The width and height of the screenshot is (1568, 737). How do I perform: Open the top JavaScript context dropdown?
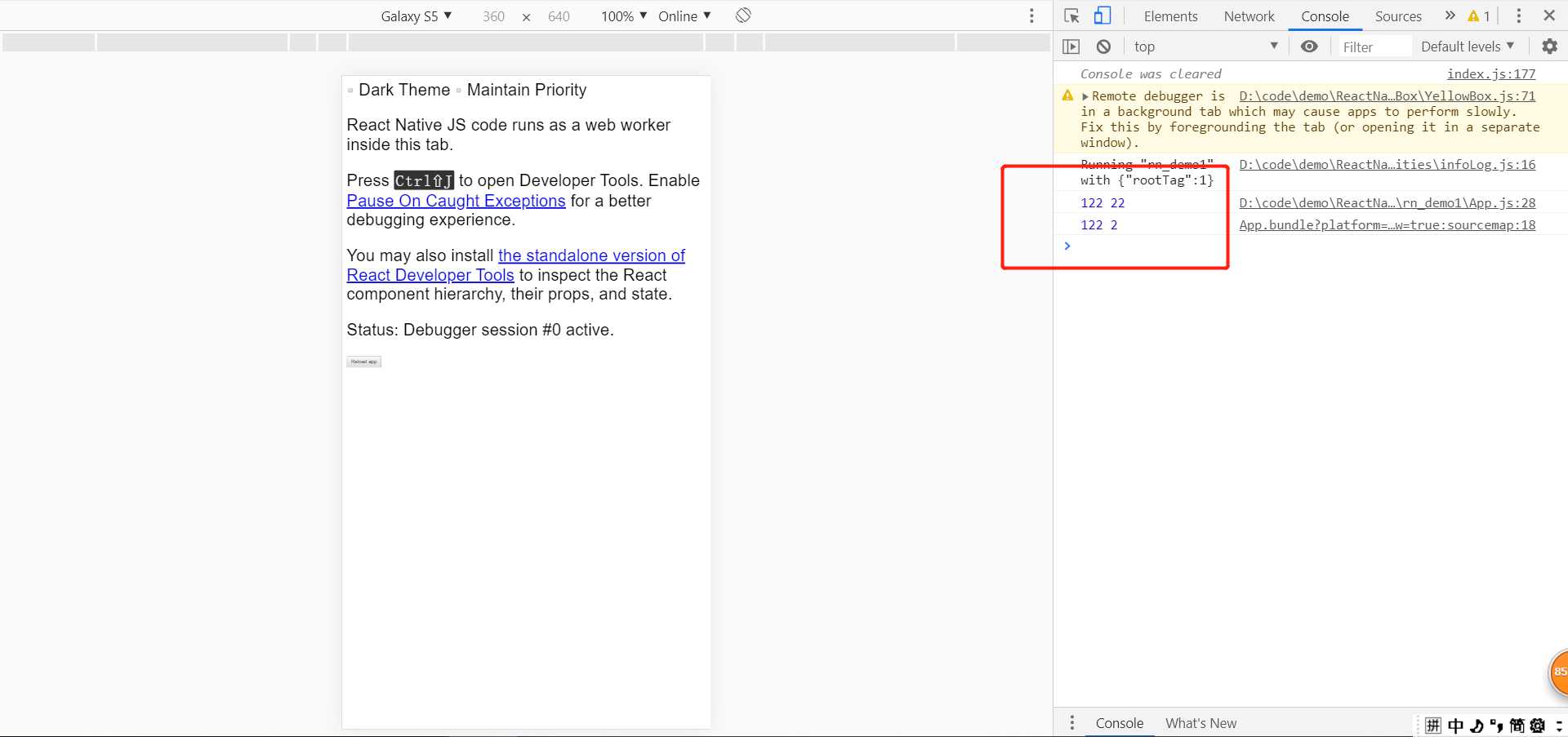coord(1205,47)
